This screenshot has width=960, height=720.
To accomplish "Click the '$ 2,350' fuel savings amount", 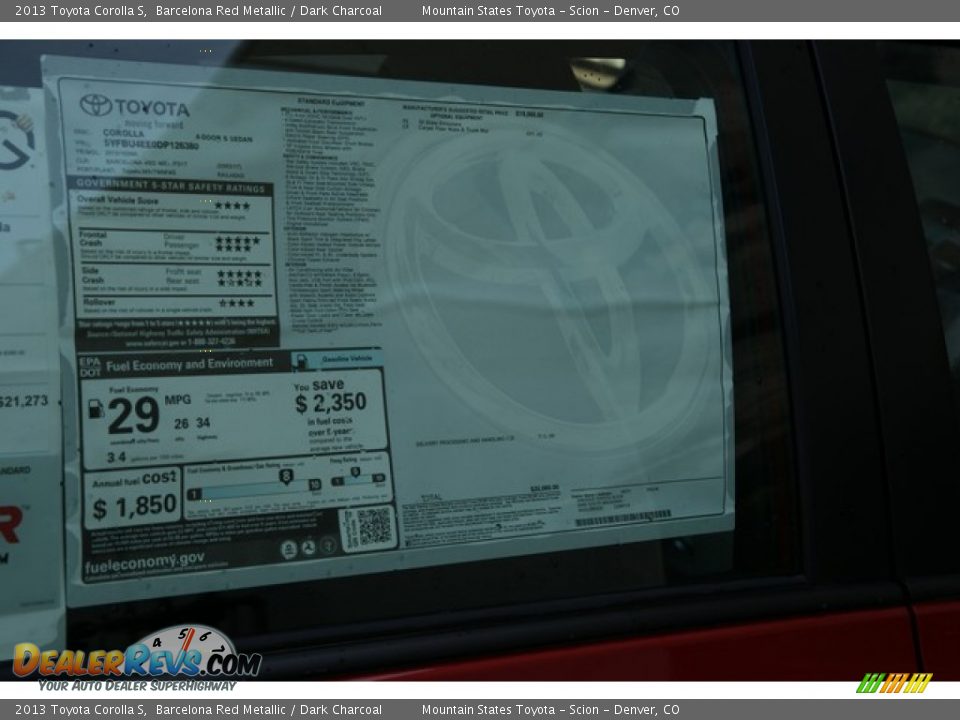I will (x=331, y=403).
